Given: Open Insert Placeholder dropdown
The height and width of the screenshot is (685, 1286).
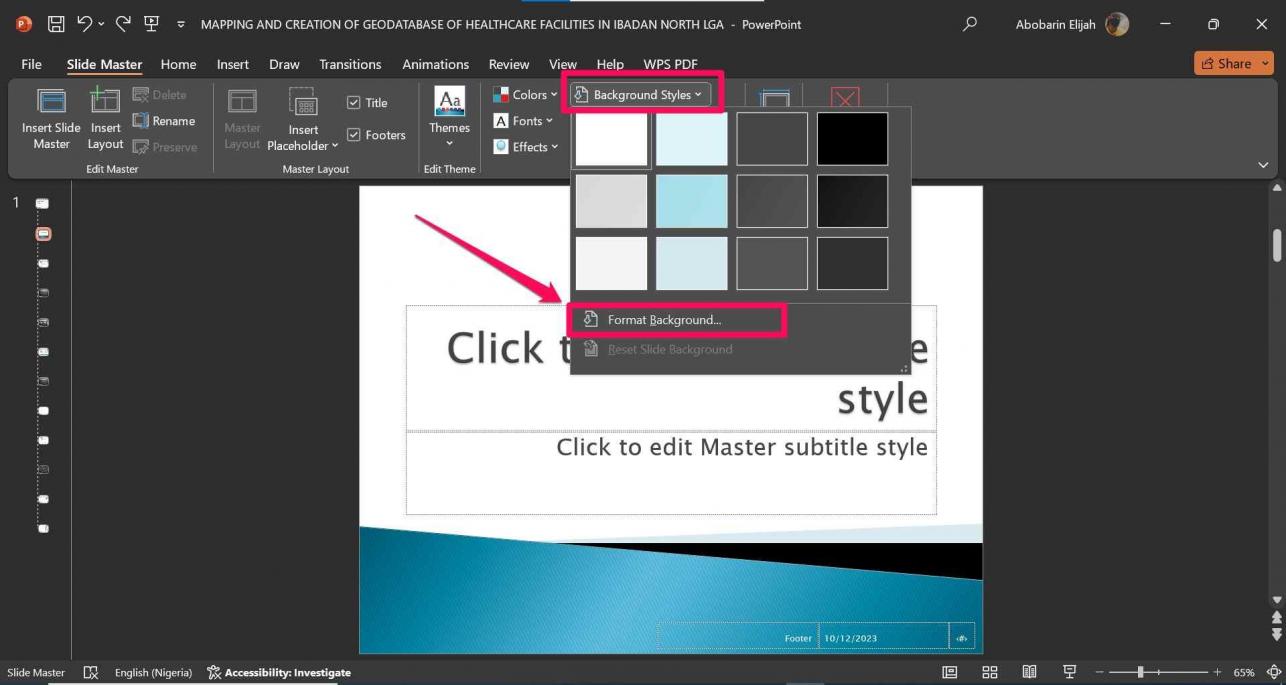Looking at the screenshot, I should click(x=303, y=118).
